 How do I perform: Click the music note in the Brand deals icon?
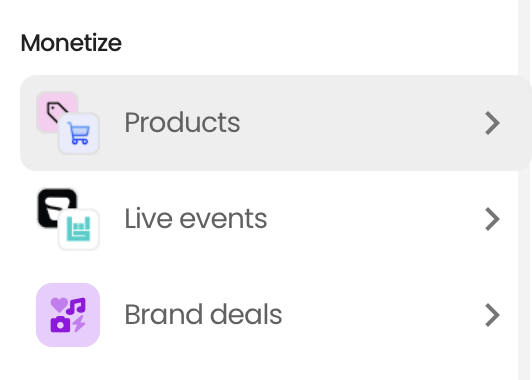(76, 306)
